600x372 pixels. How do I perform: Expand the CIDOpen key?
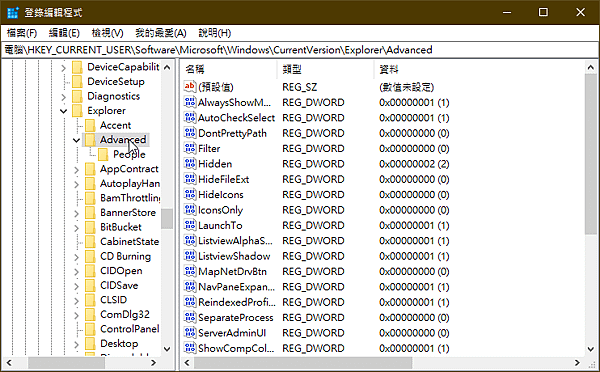[x=77, y=271]
